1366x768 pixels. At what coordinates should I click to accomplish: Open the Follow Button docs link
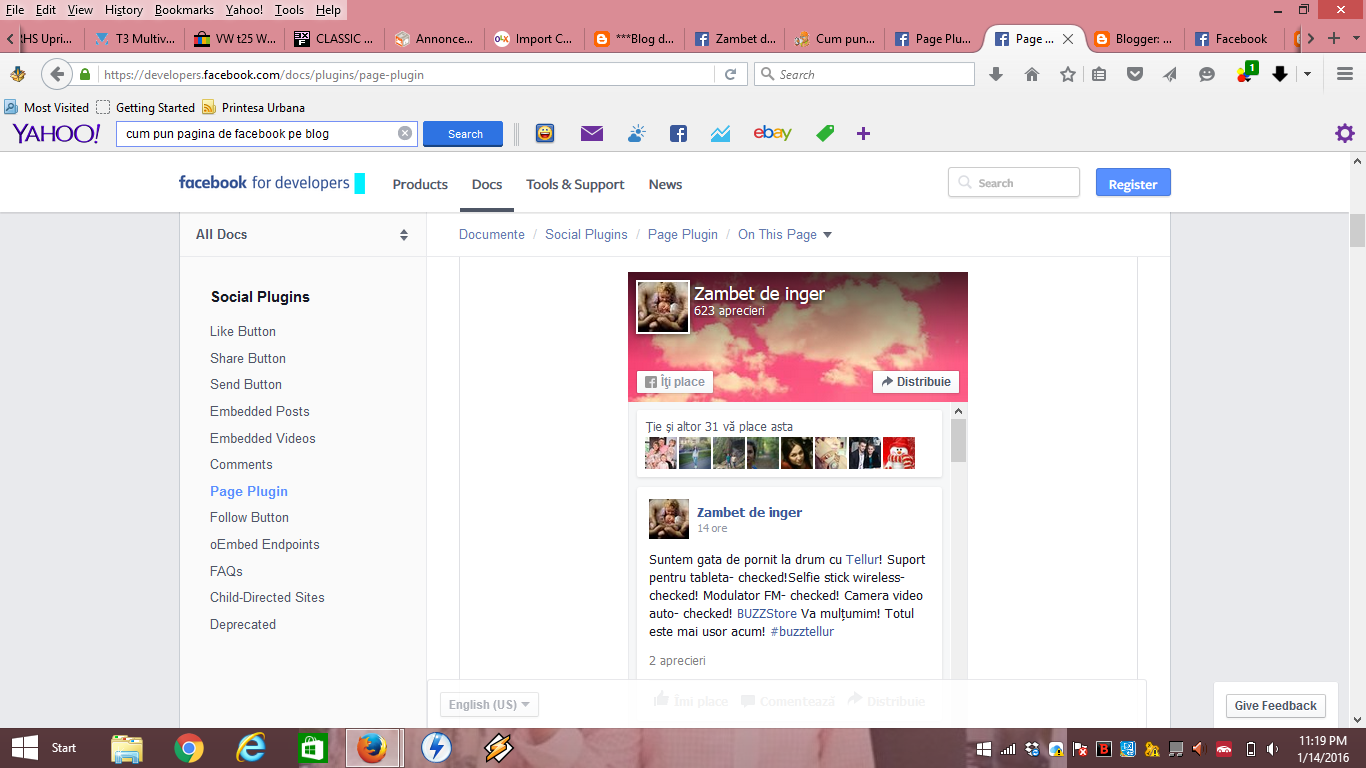tap(249, 517)
